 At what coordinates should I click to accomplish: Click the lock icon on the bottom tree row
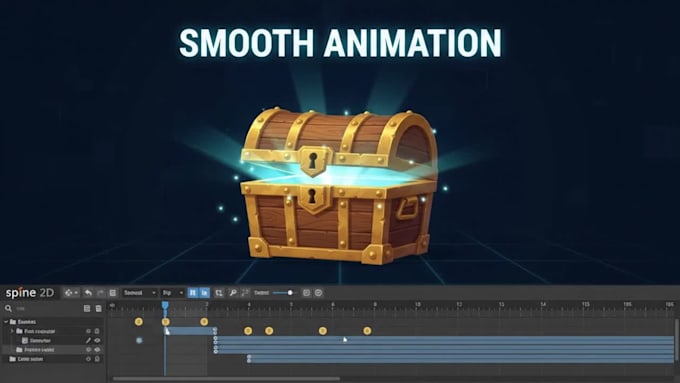click(x=97, y=359)
